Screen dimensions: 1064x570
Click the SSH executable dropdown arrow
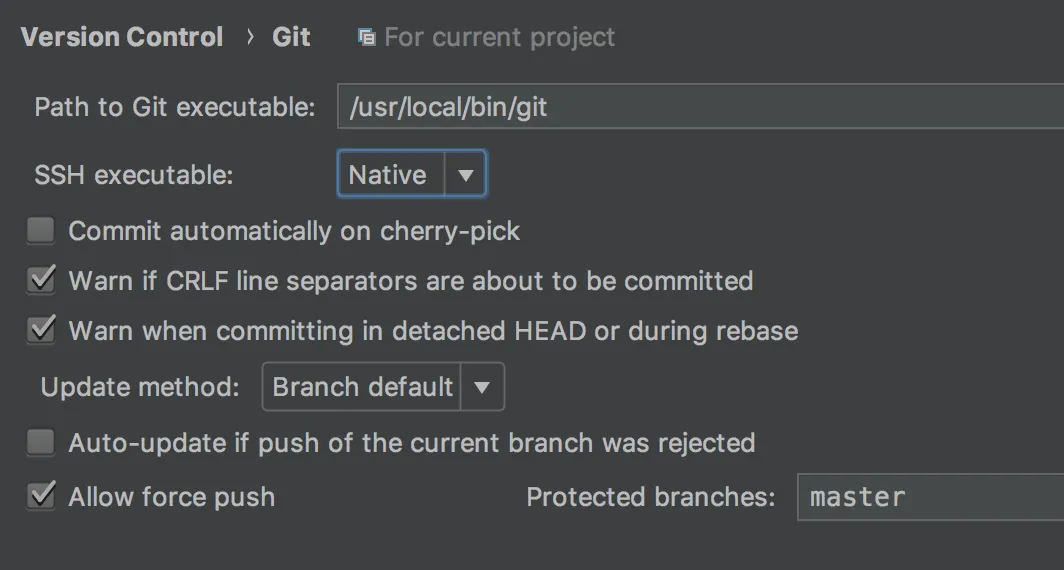click(x=465, y=175)
